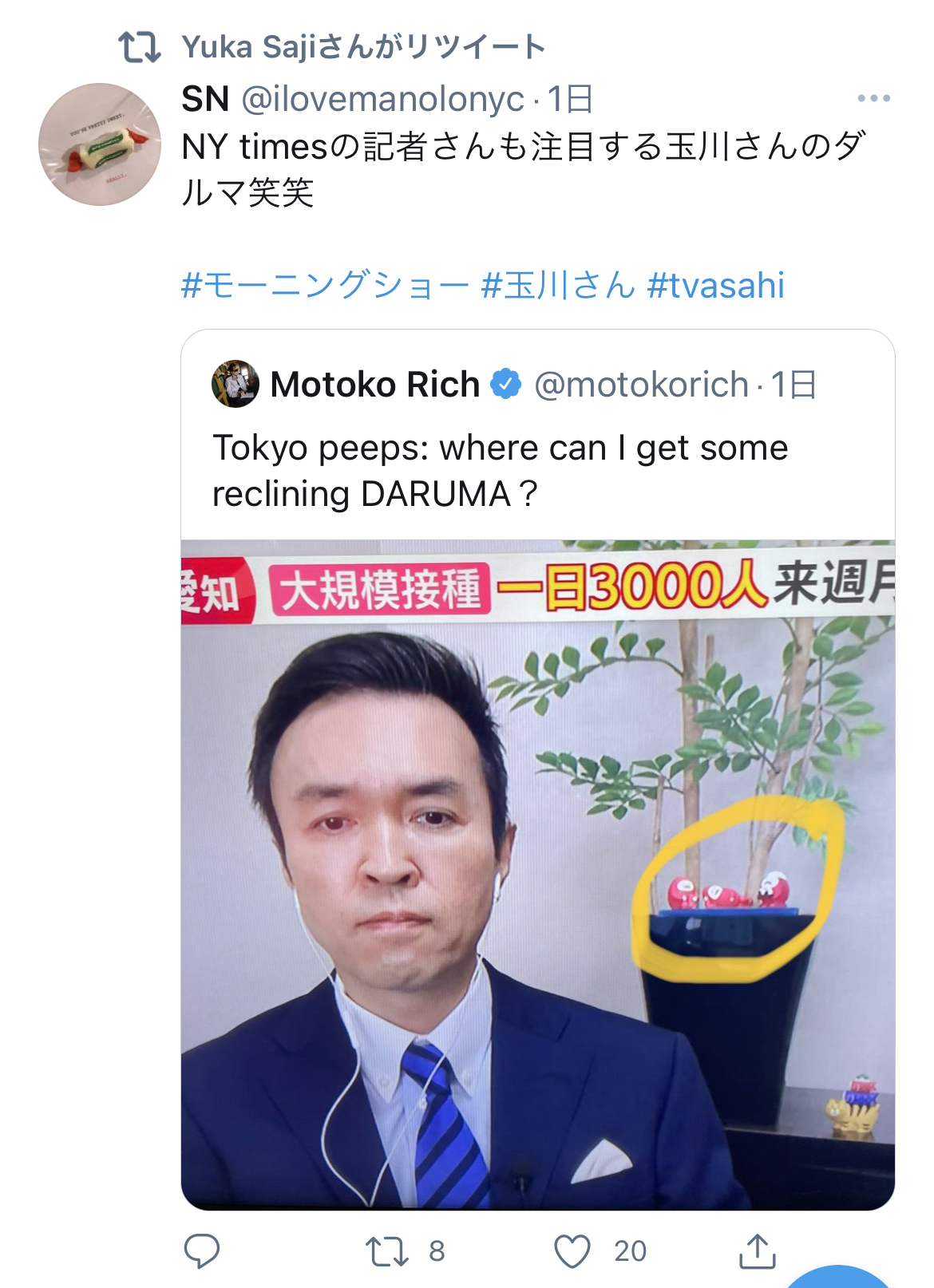Viewport: 934px width, 1288px height.
Task: Open the #玉川さん hashtag
Action: (558, 285)
